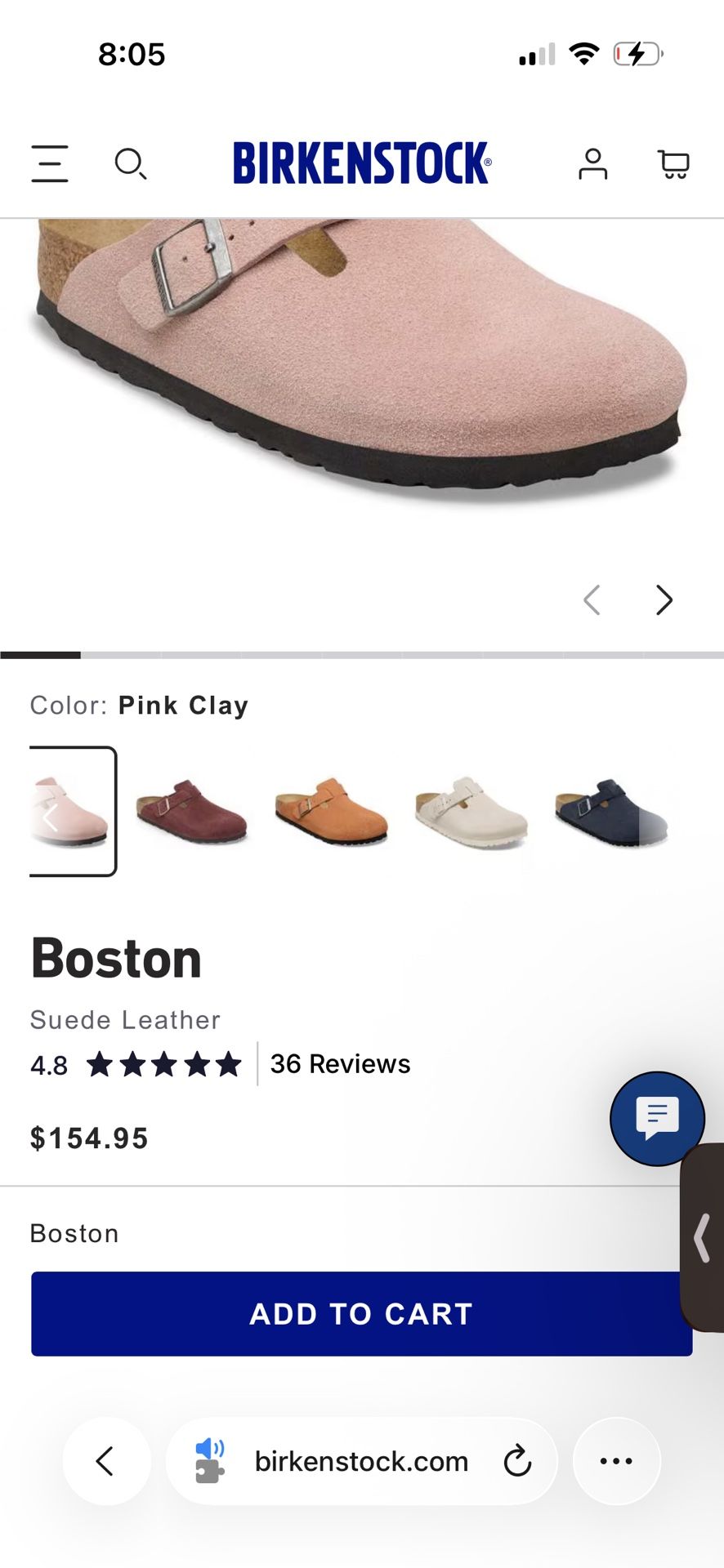Image resolution: width=724 pixels, height=1568 pixels.
Task: Tap the page extensions speaker icon
Action: click(x=209, y=1460)
